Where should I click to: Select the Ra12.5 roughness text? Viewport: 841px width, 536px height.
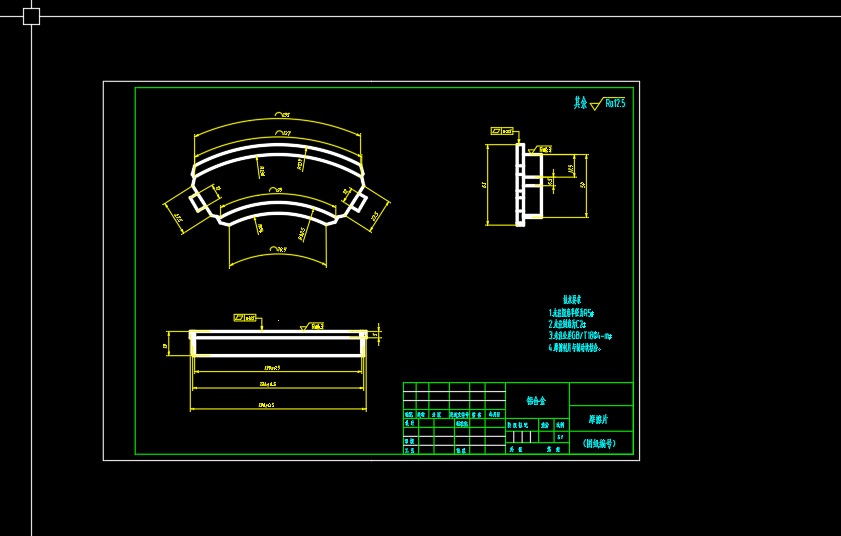615,104
